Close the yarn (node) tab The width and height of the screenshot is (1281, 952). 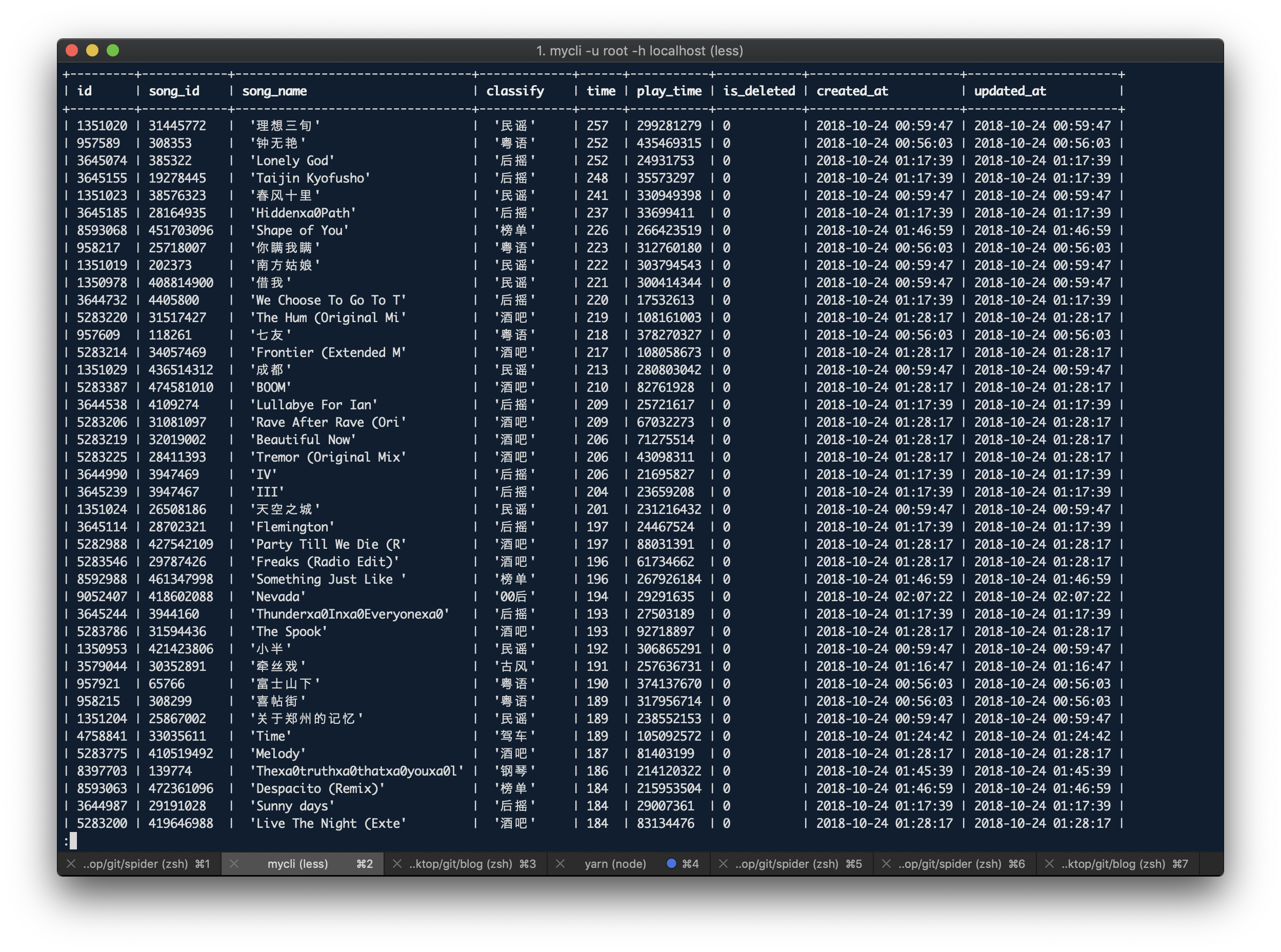pos(560,864)
